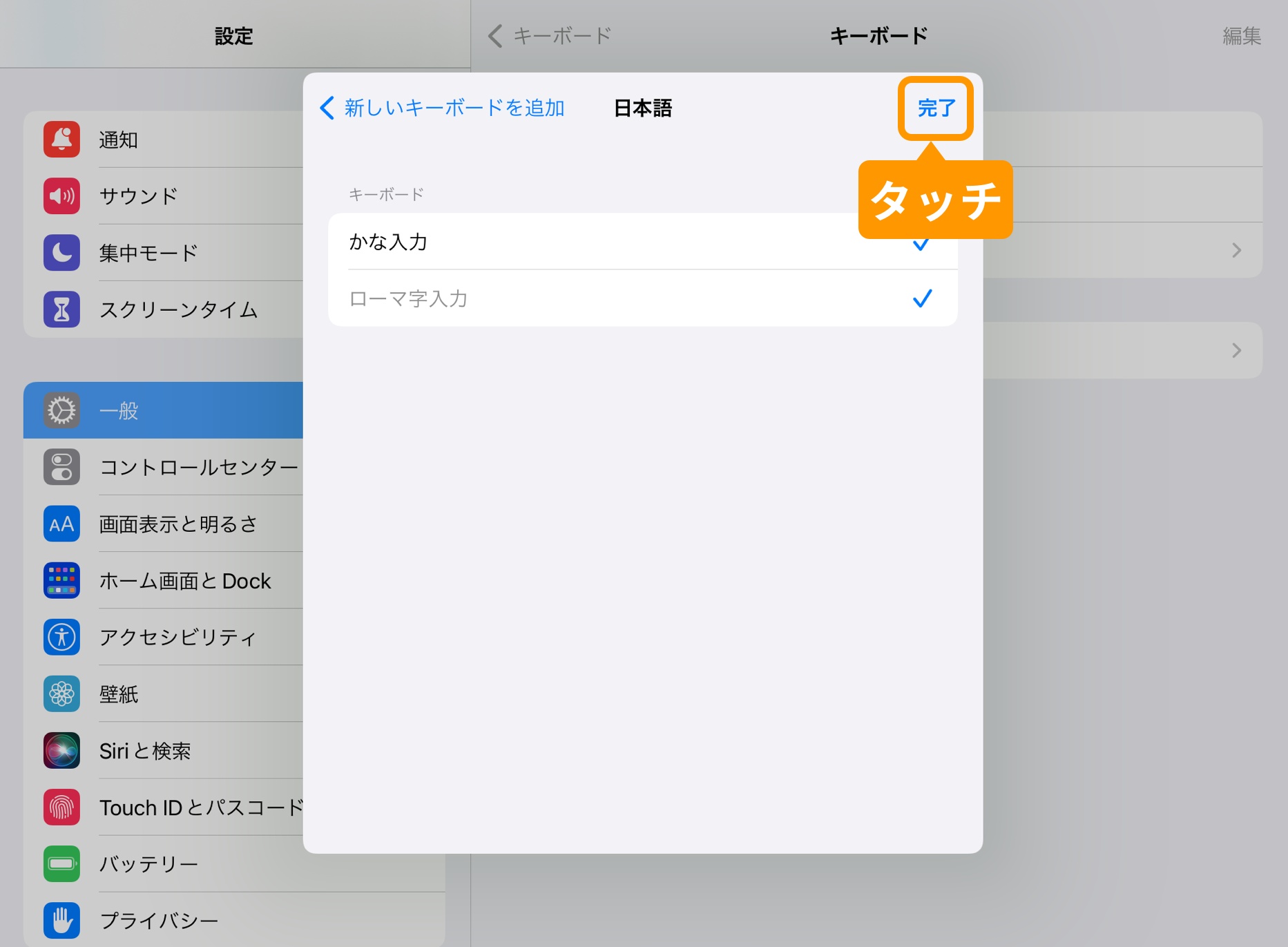Select the アクセシビリティ settings icon

61,638
